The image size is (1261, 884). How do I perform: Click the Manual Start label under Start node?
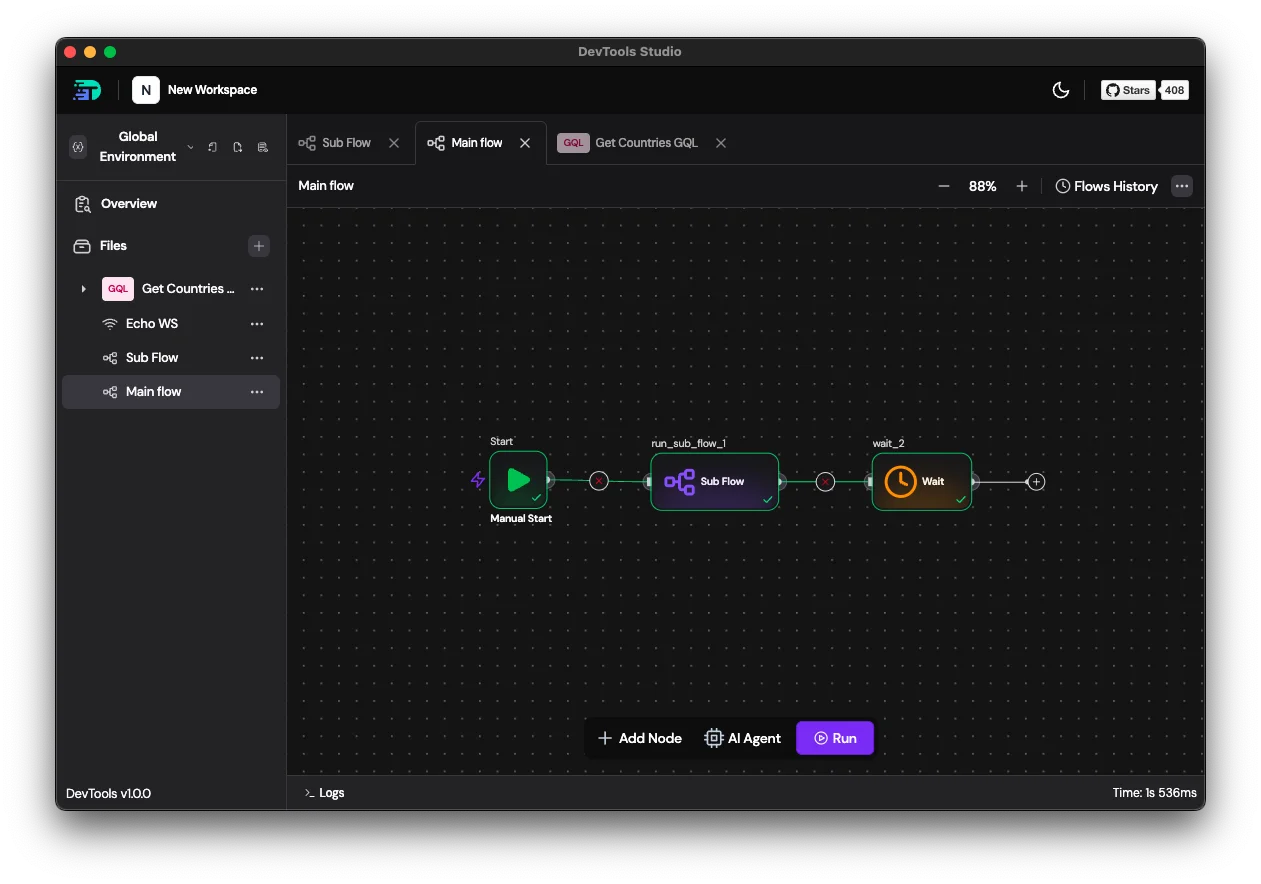(521, 518)
